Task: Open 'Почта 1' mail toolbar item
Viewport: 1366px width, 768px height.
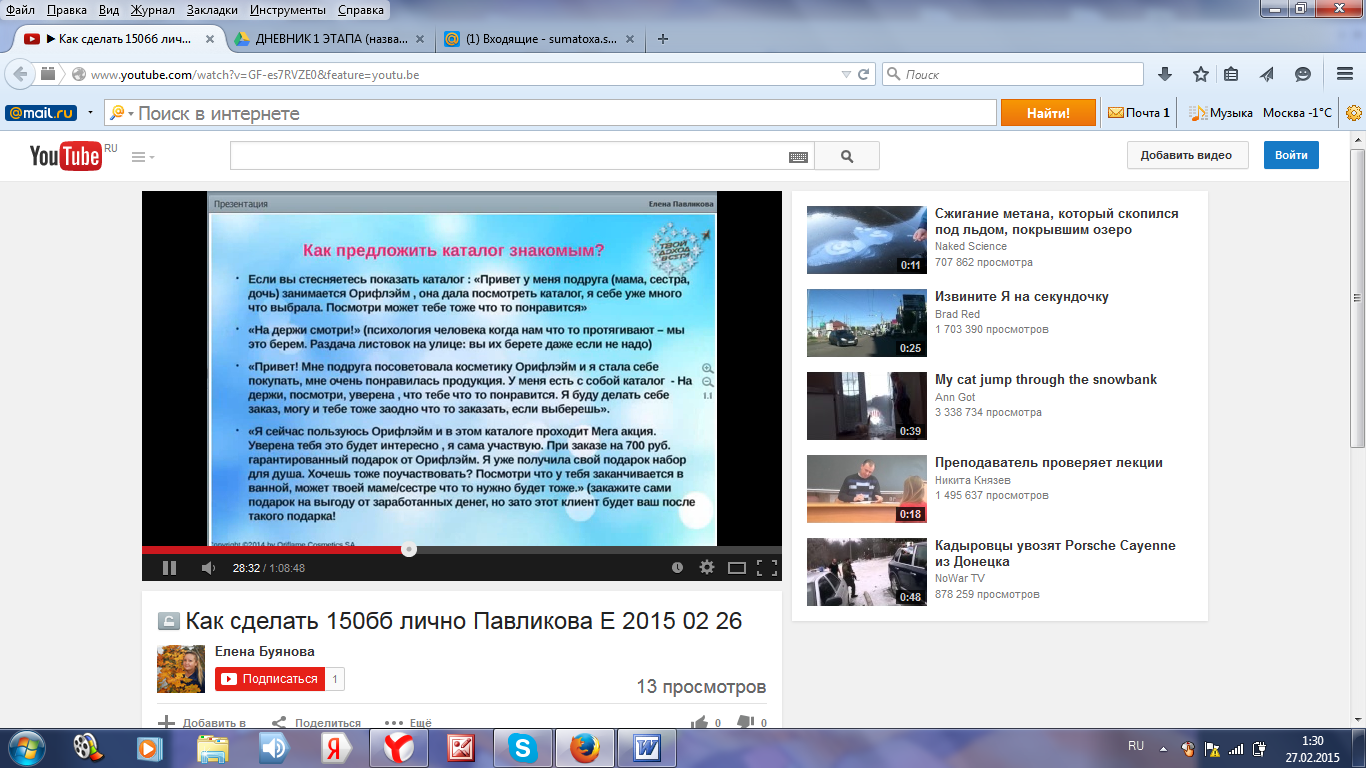Action: click(1139, 113)
